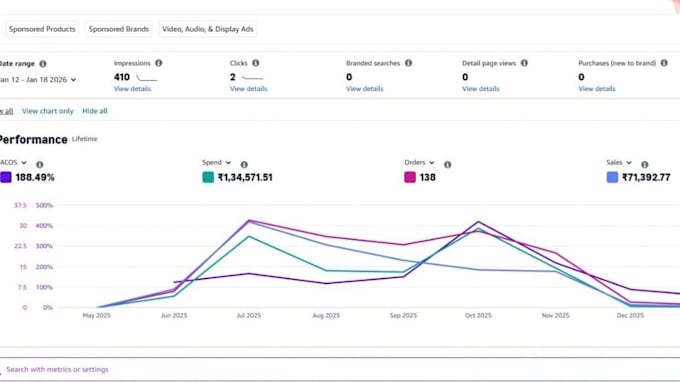This screenshot has height=382, width=680.
Task: Toggle the magenta Orders color swatch
Action: tap(410, 177)
